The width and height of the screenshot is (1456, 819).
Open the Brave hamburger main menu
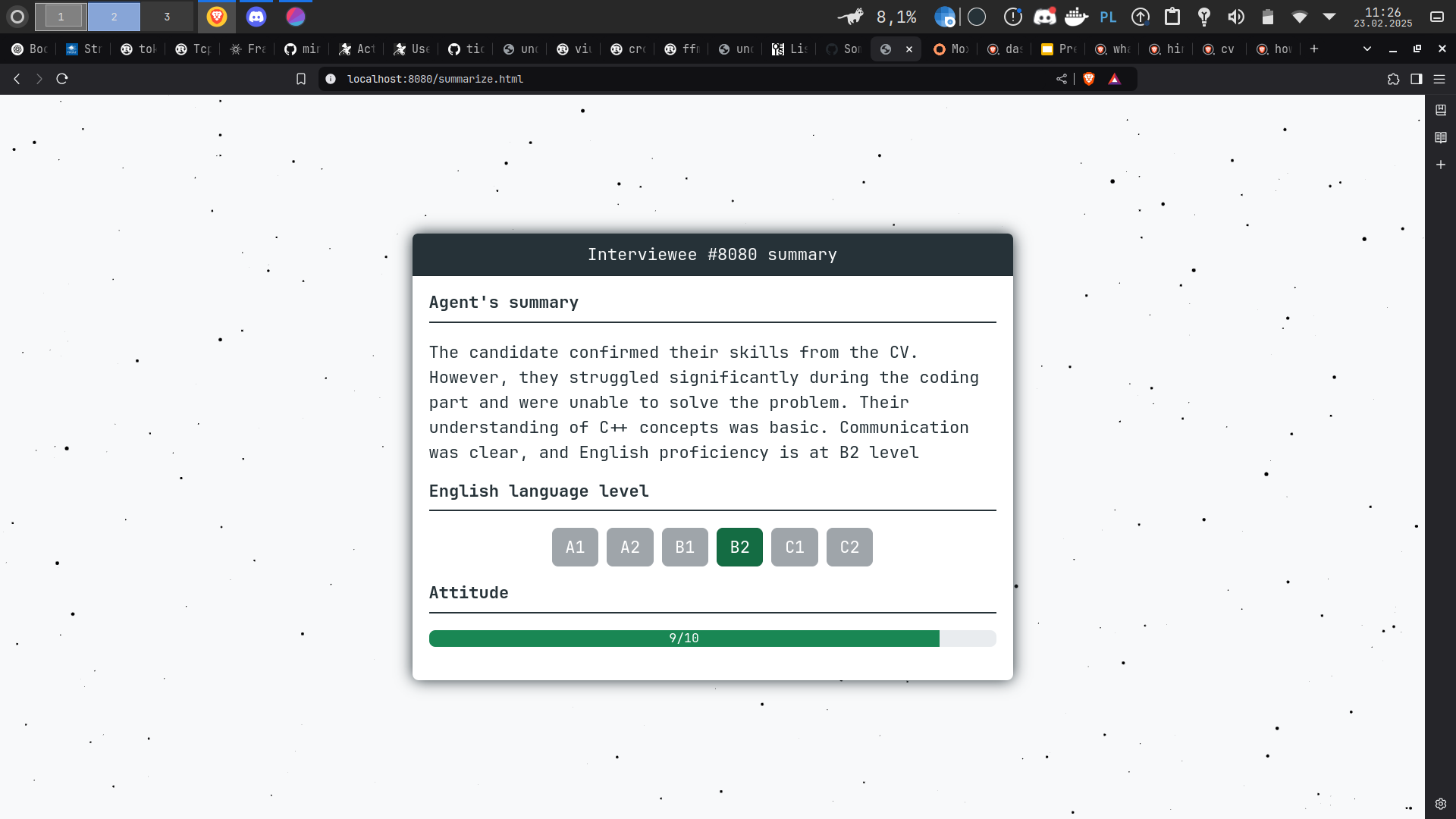(x=1439, y=79)
